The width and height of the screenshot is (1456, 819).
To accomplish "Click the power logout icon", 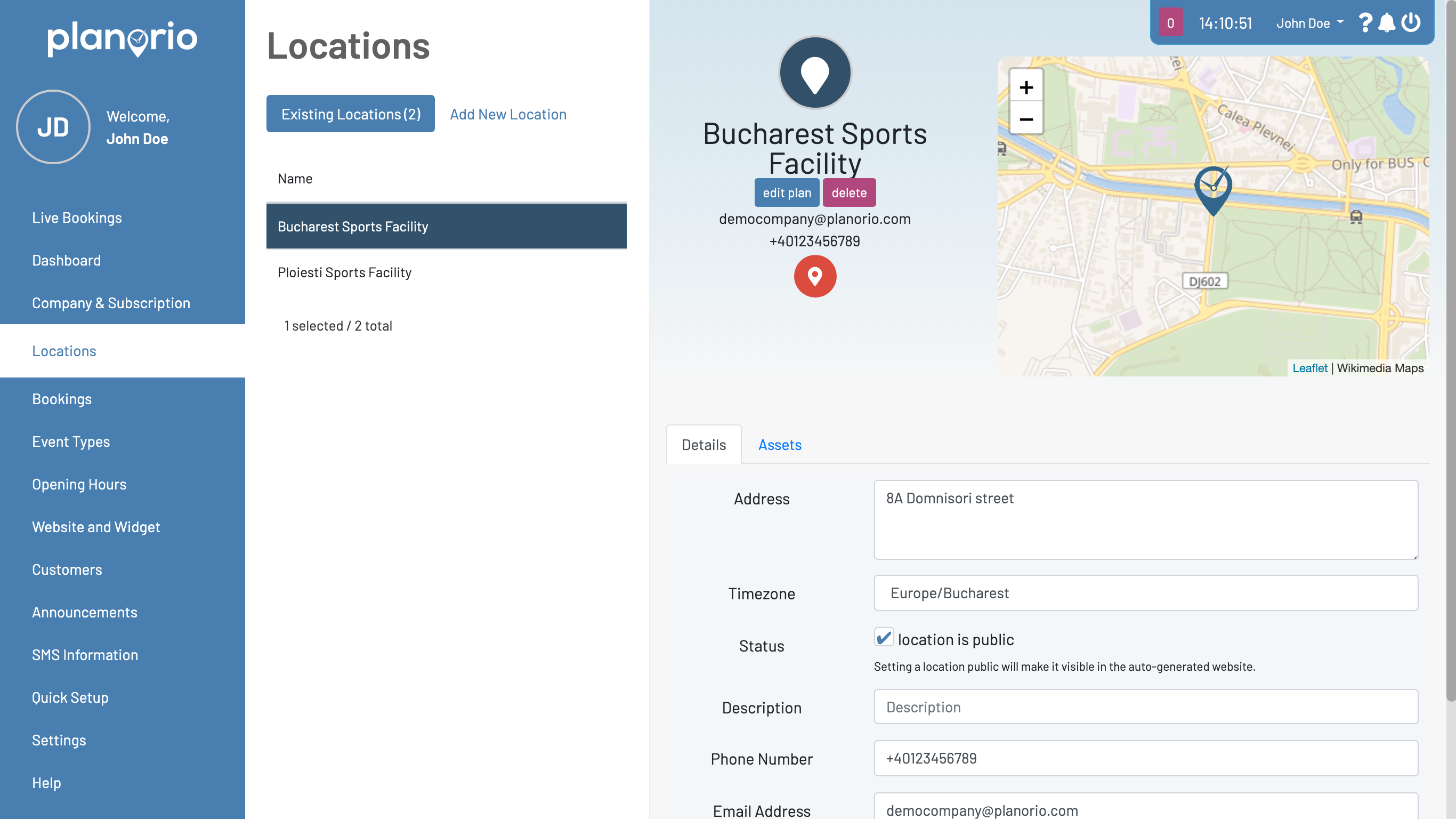I will (x=1411, y=22).
